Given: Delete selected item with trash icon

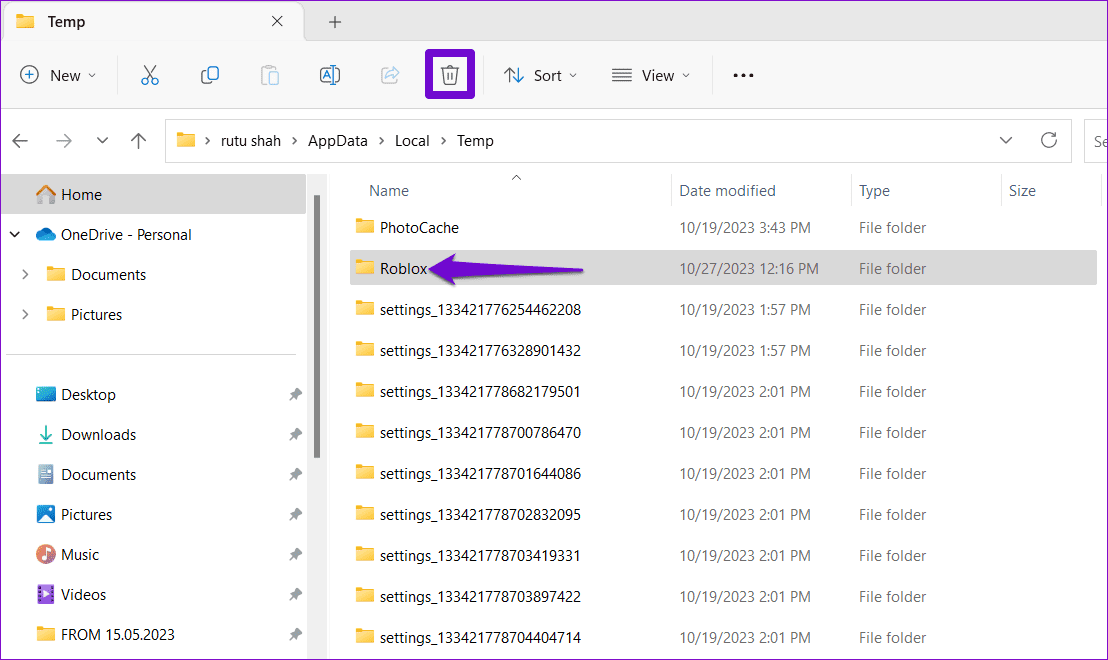Looking at the screenshot, I should [x=450, y=75].
